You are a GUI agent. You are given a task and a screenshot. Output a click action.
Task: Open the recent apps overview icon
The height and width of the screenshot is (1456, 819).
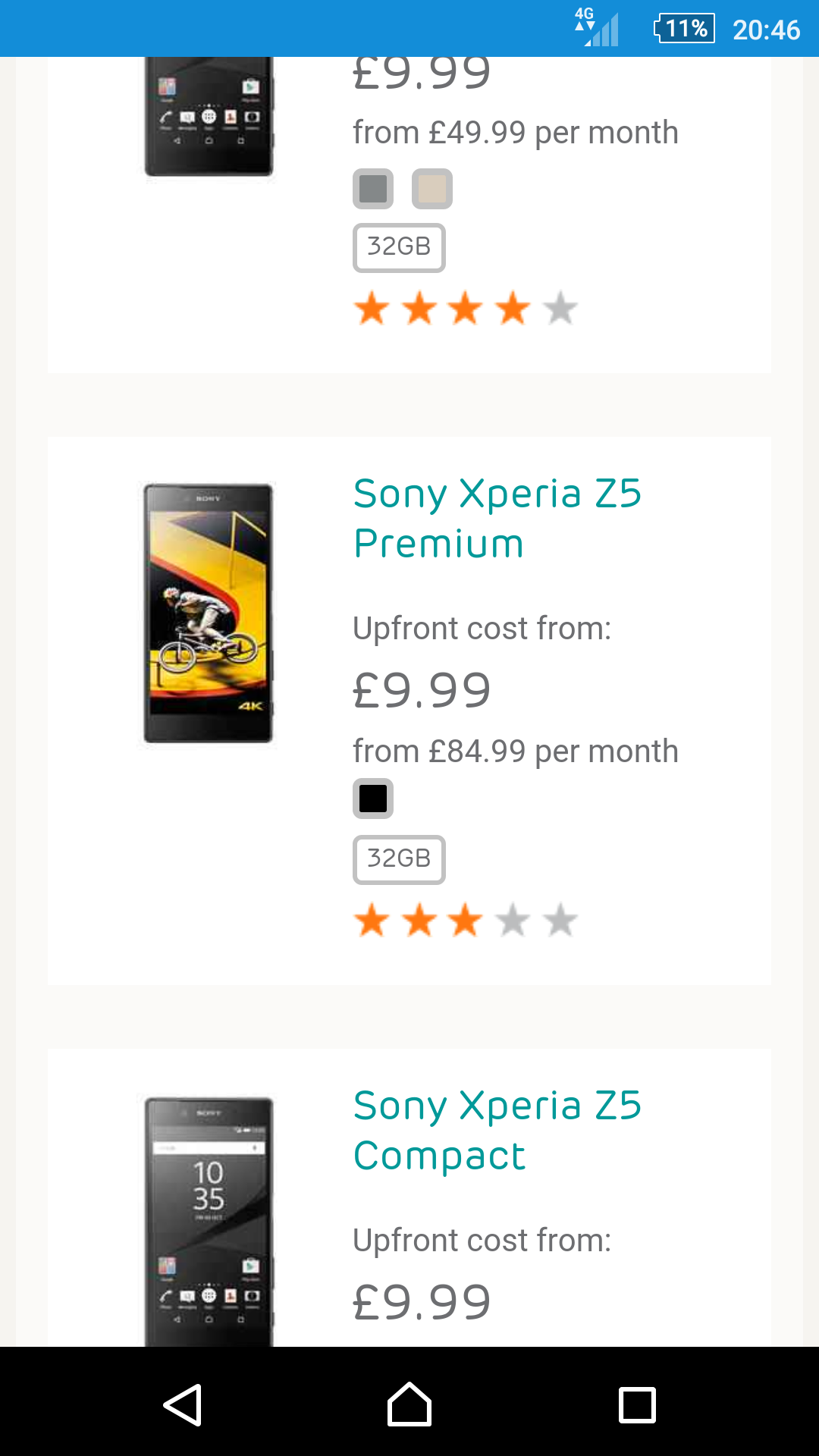click(637, 1404)
